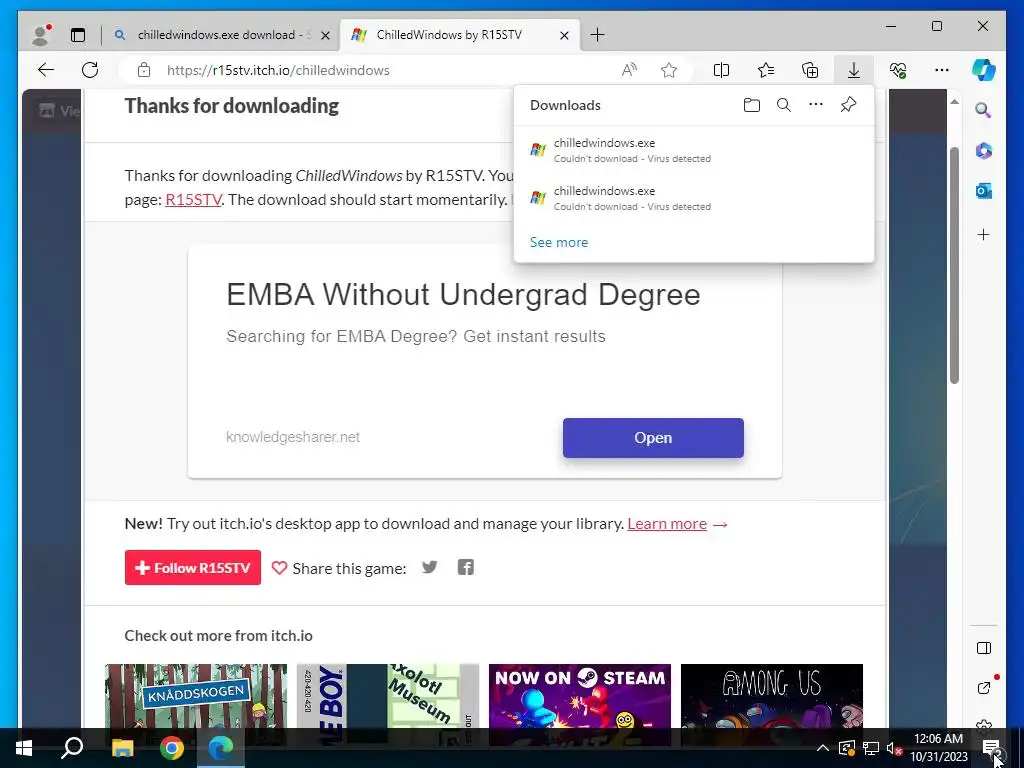This screenshot has height=768, width=1024.
Task: Open the clock showing 12:06 AM
Action: [x=938, y=748]
